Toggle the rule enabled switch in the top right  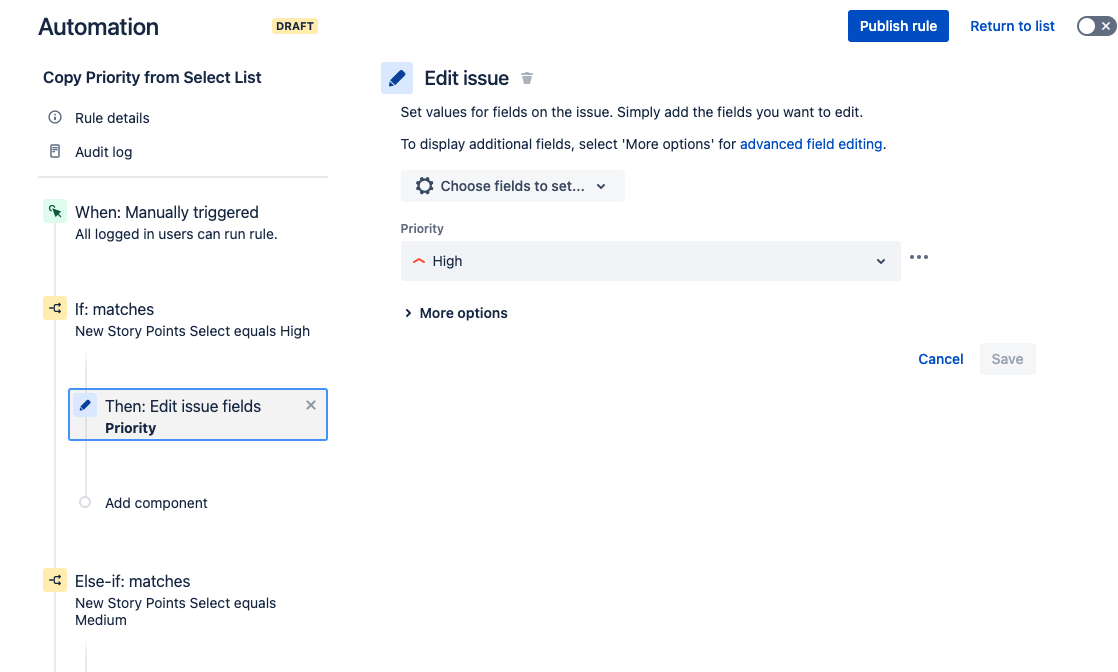click(x=1096, y=25)
